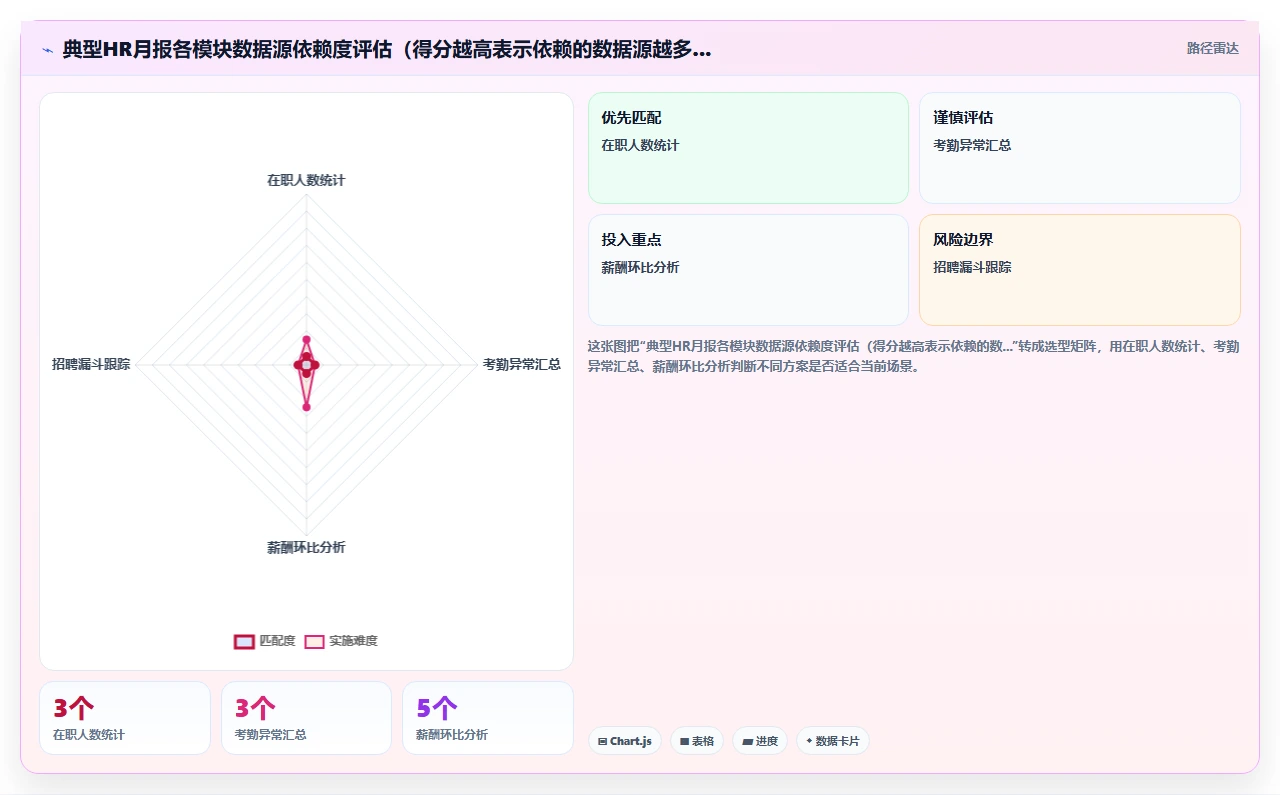Image resolution: width=1280 pixels, height=795 pixels.
Task: Select the 优先匹配 card
Action: [x=748, y=148]
